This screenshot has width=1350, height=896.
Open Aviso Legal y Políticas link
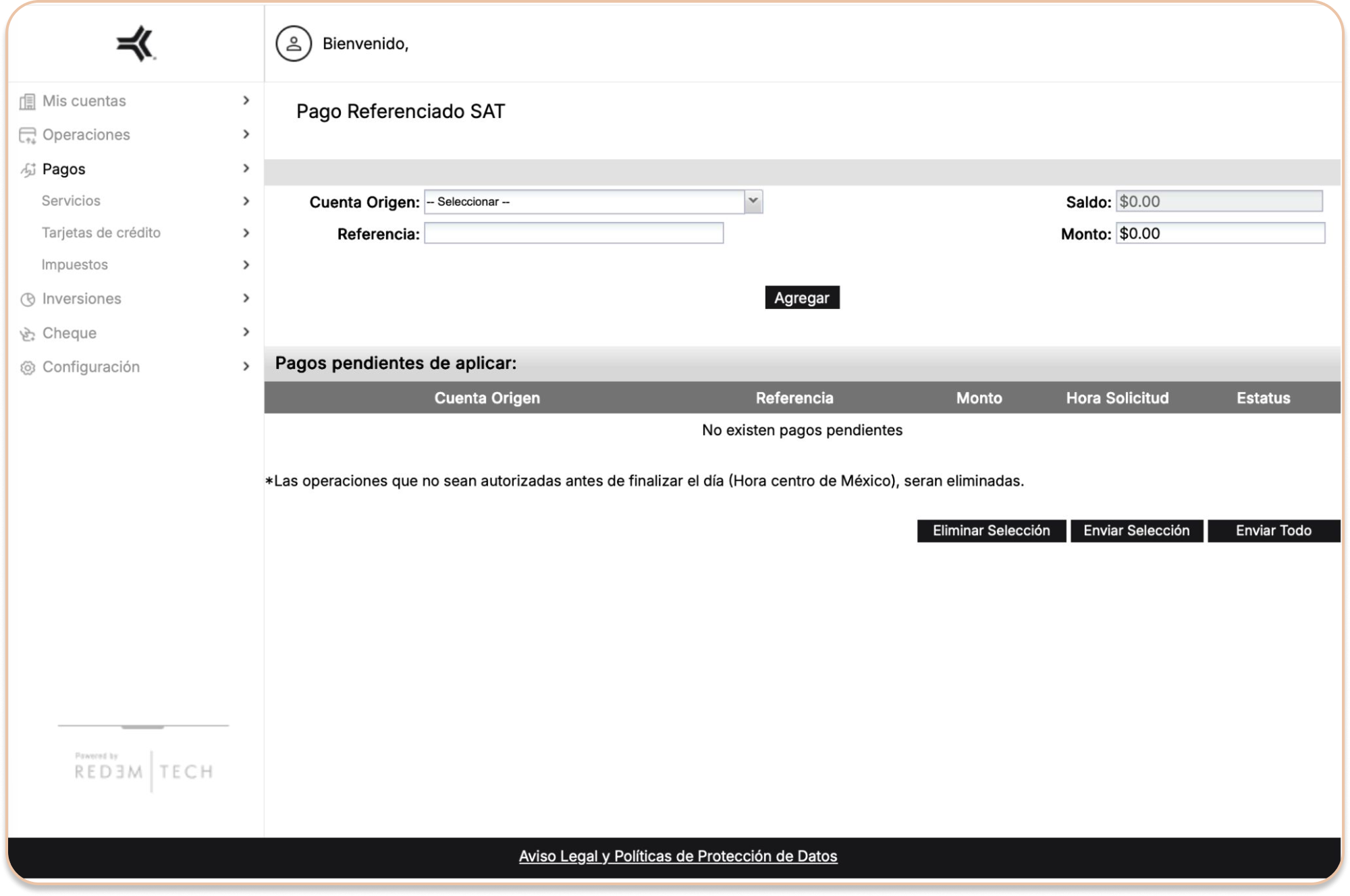(x=678, y=856)
